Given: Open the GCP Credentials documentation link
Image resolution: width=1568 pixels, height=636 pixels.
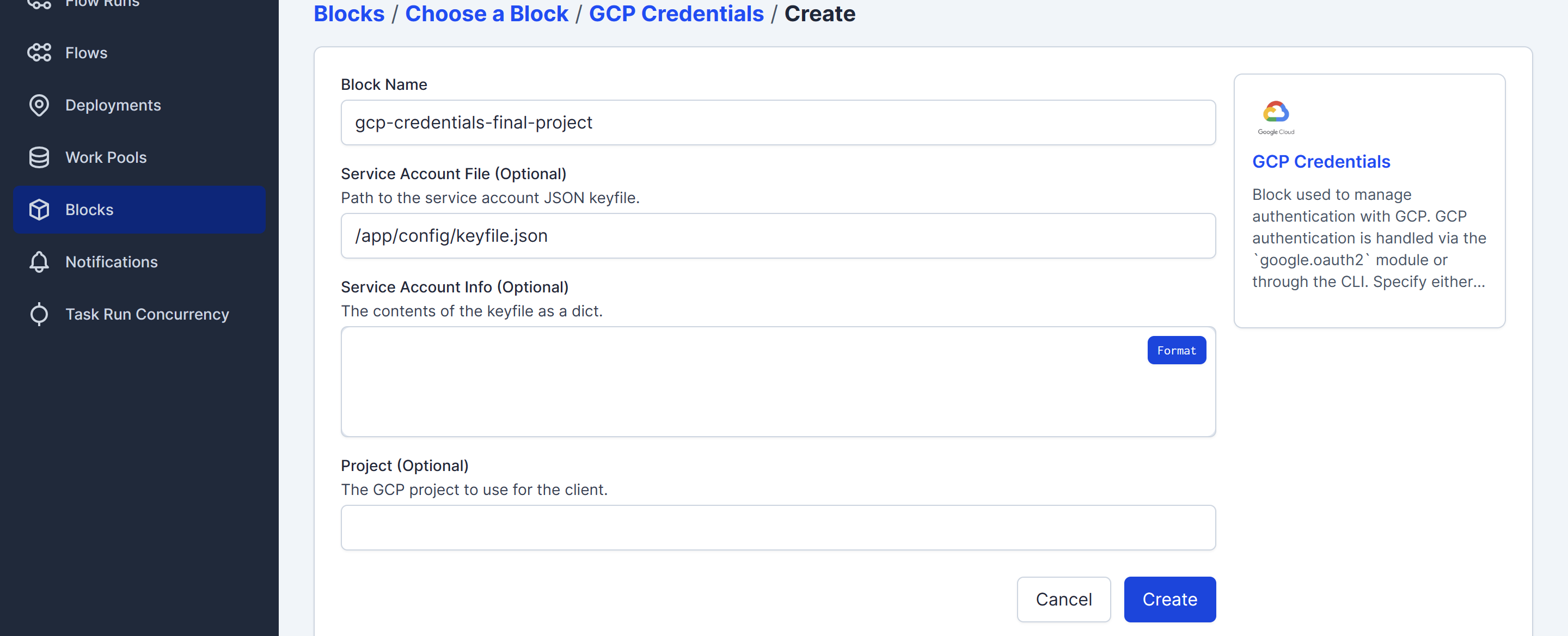Looking at the screenshot, I should tap(1321, 161).
